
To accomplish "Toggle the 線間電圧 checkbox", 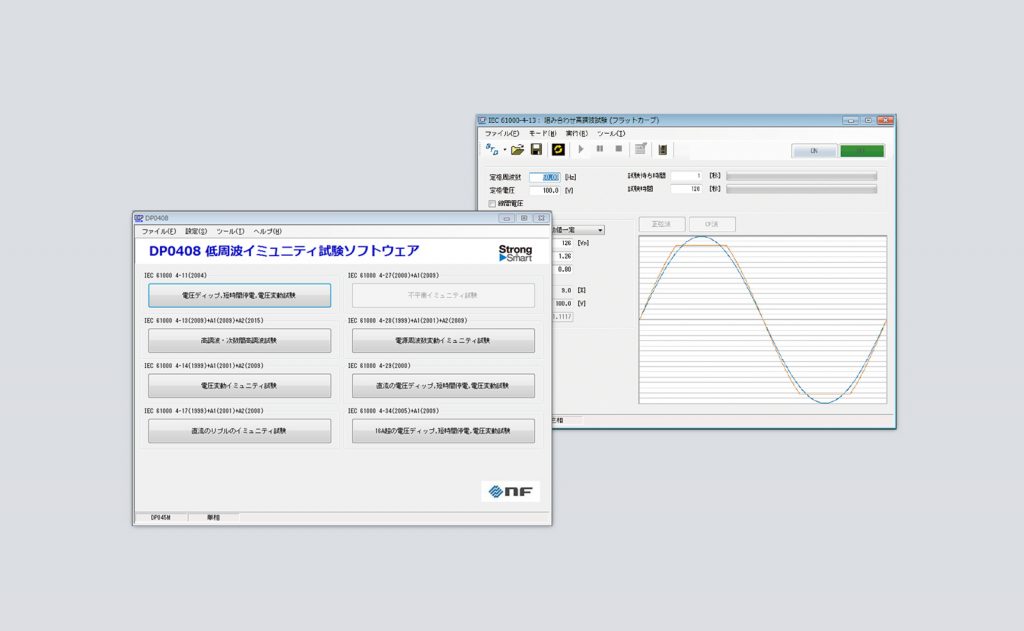I will (492, 203).
